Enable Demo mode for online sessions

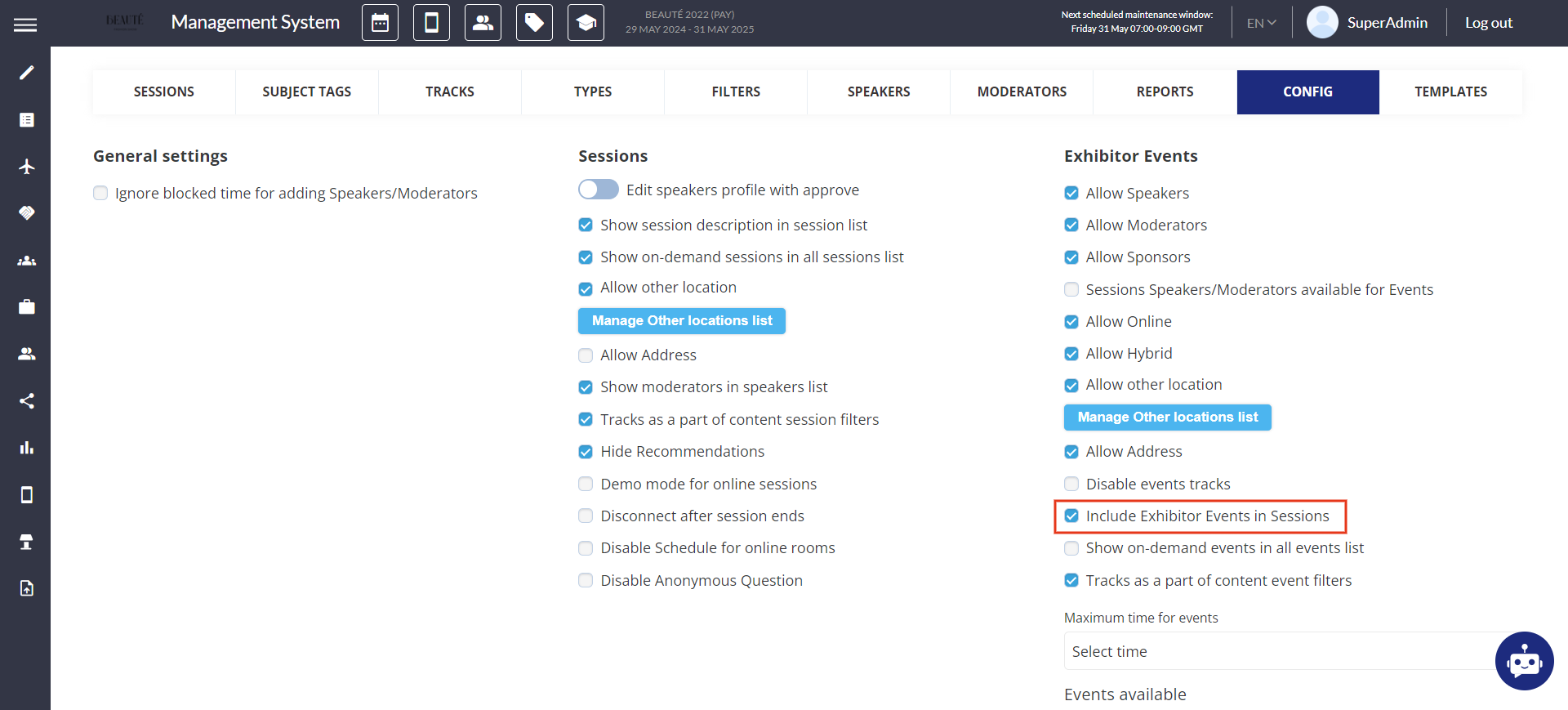(586, 484)
